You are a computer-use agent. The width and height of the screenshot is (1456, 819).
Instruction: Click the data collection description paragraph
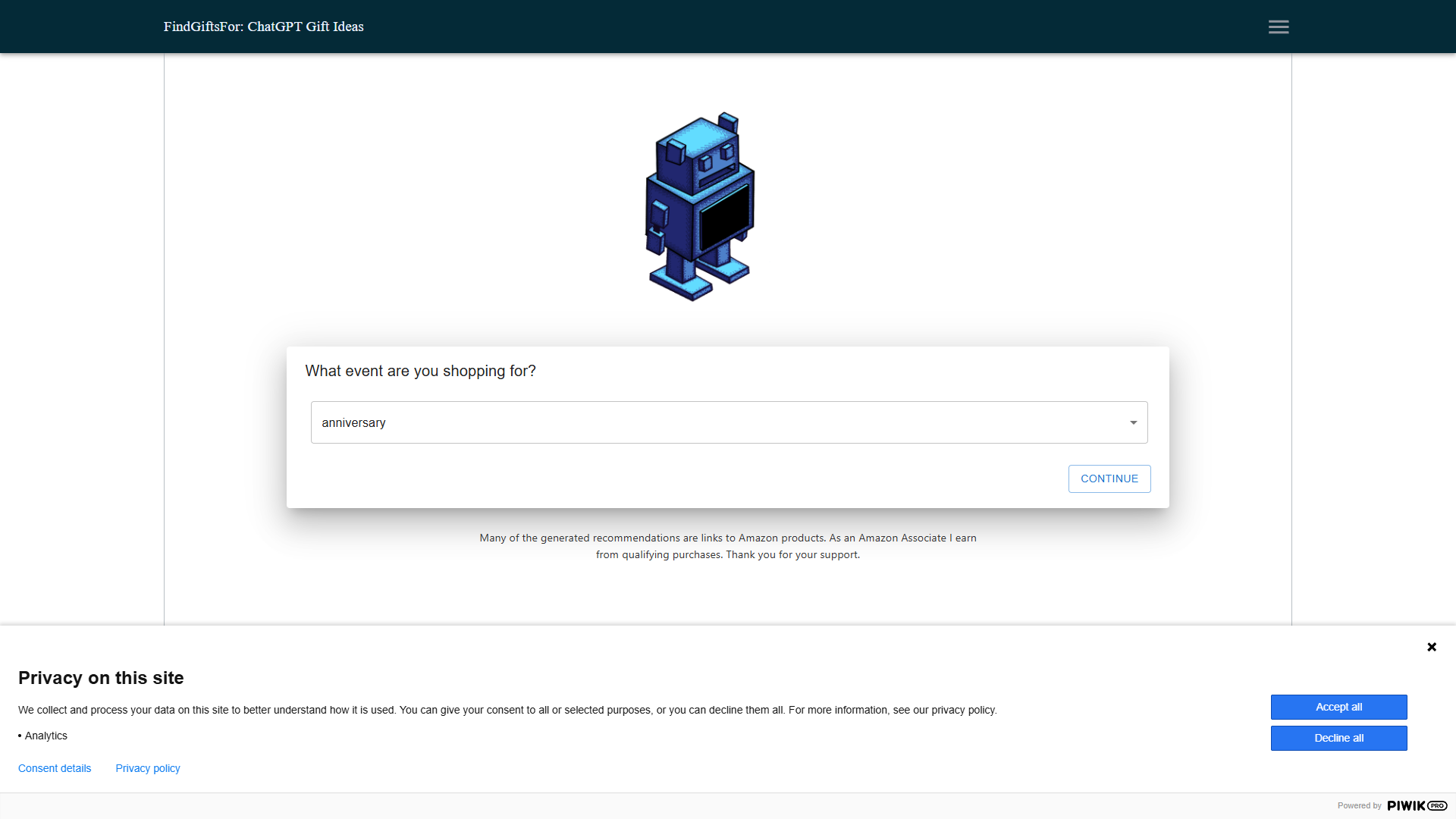pyautogui.click(x=507, y=710)
